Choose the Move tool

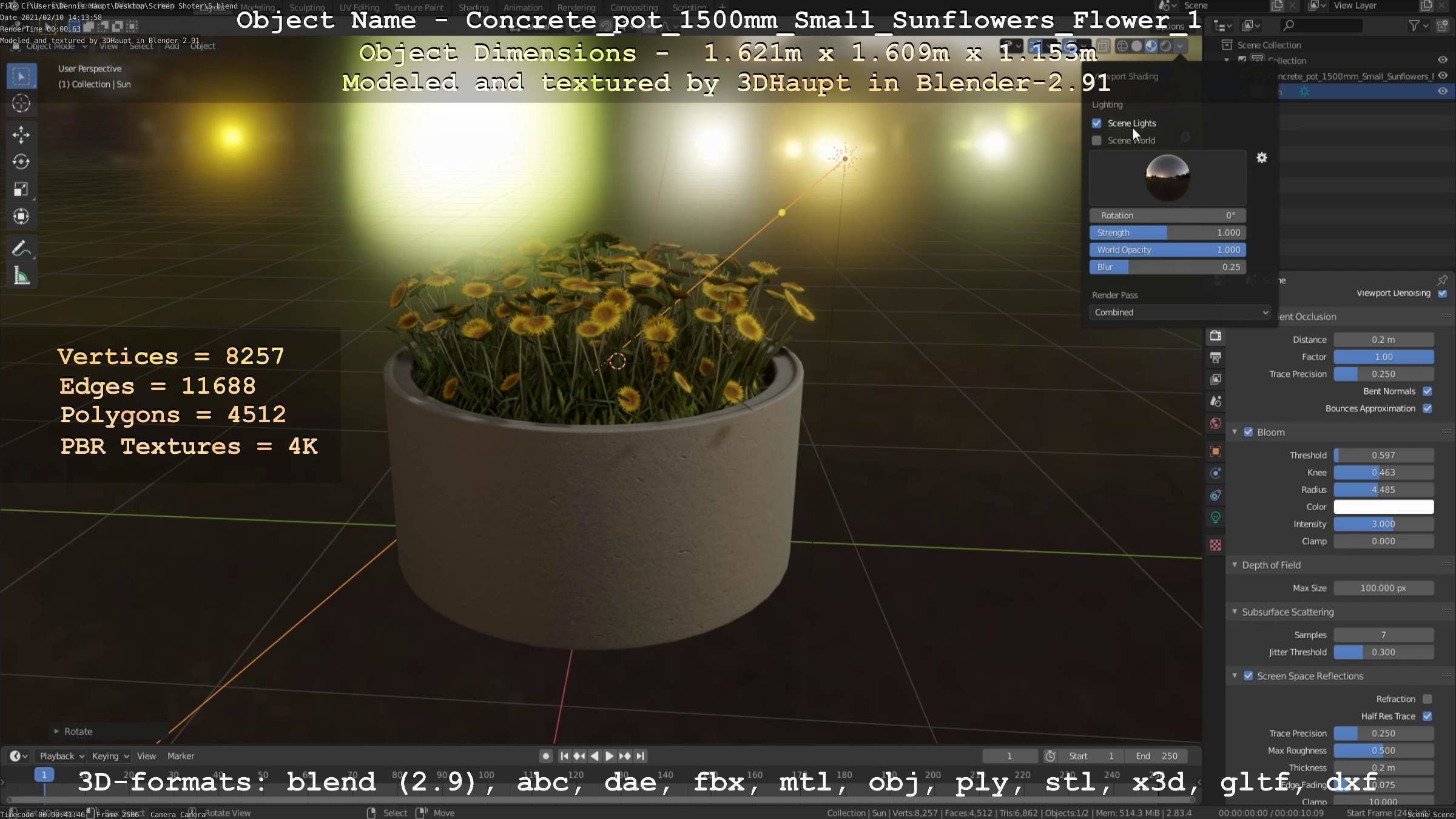[21, 135]
